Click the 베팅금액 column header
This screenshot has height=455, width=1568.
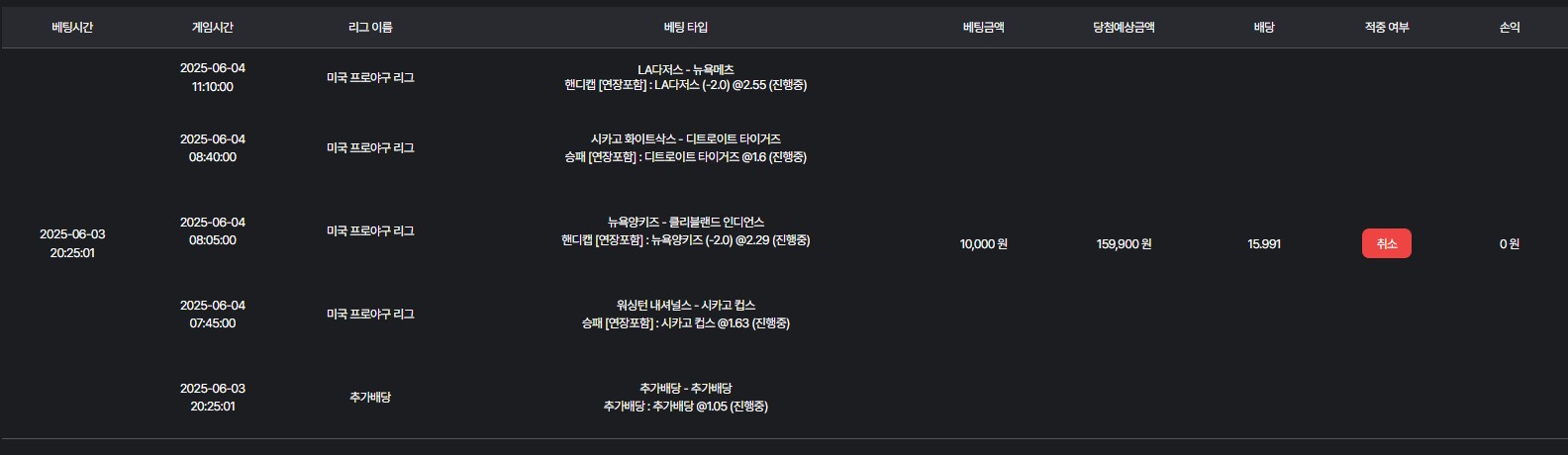pyautogui.click(x=983, y=28)
